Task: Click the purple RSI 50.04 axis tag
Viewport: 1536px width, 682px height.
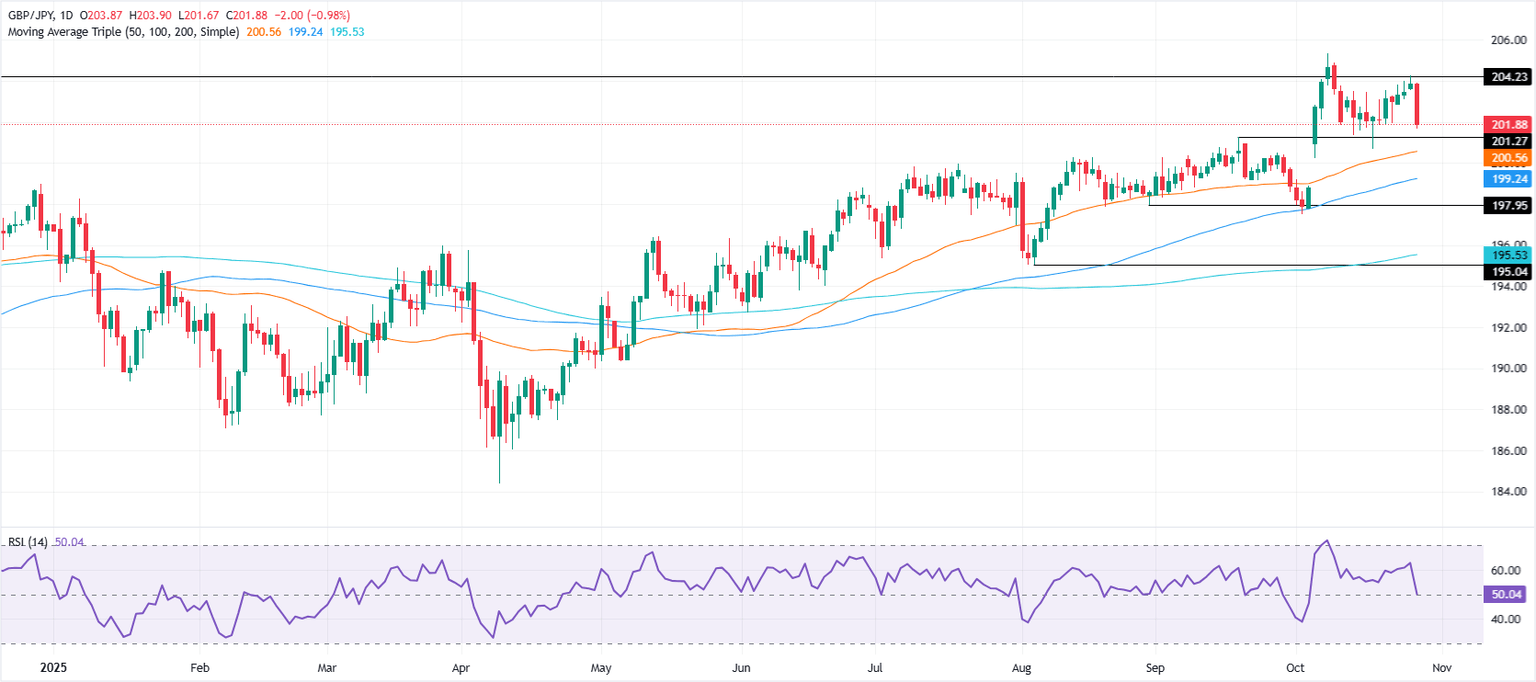Action: [1505, 594]
